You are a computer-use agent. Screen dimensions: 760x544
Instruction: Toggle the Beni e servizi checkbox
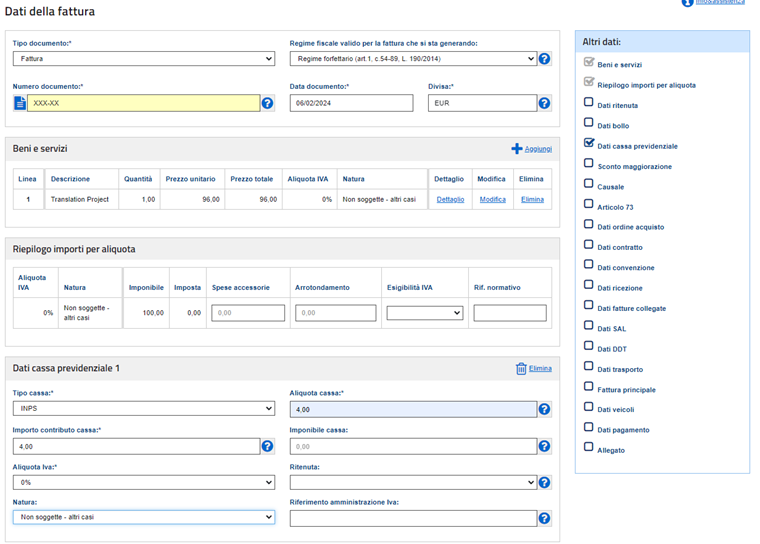588,62
